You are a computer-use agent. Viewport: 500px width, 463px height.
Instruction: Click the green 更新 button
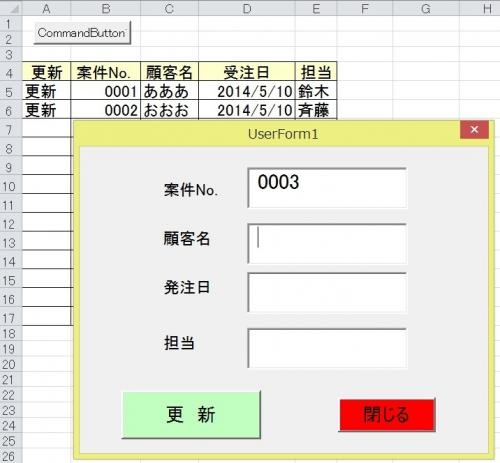[191, 415]
